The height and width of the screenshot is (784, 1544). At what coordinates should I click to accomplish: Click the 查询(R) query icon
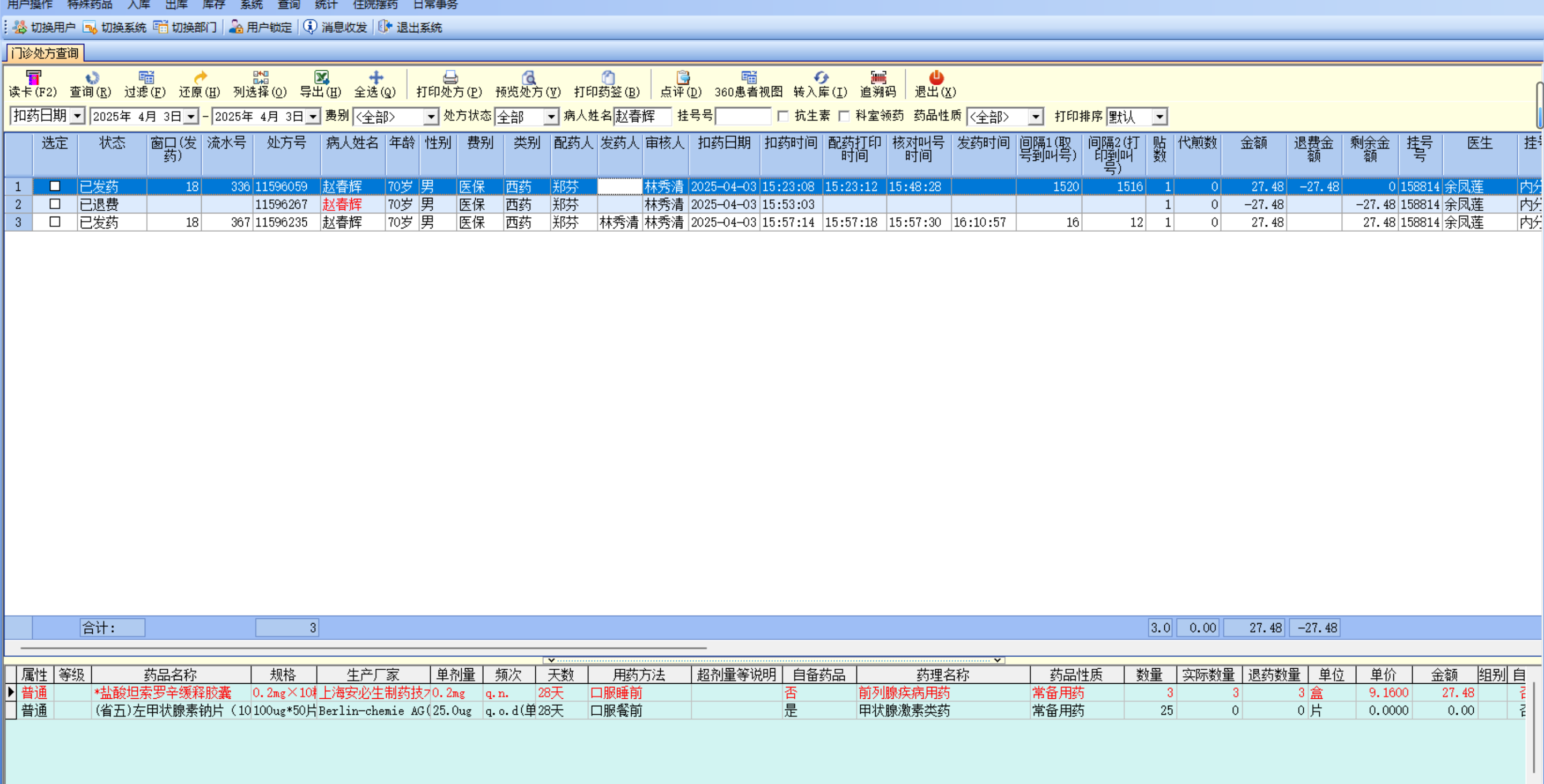pyautogui.click(x=91, y=77)
